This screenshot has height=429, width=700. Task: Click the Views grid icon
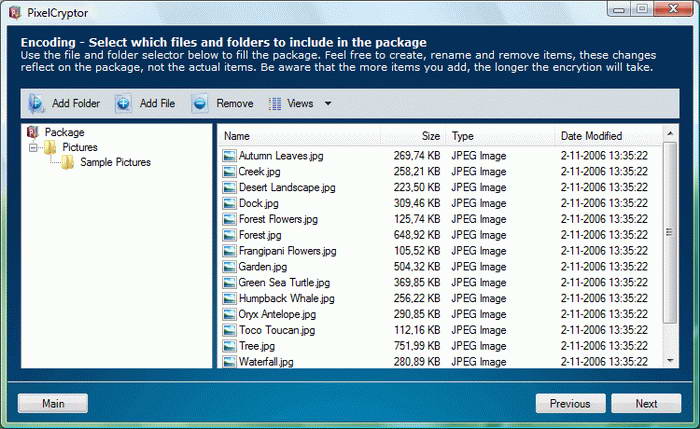pyautogui.click(x=275, y=104)
